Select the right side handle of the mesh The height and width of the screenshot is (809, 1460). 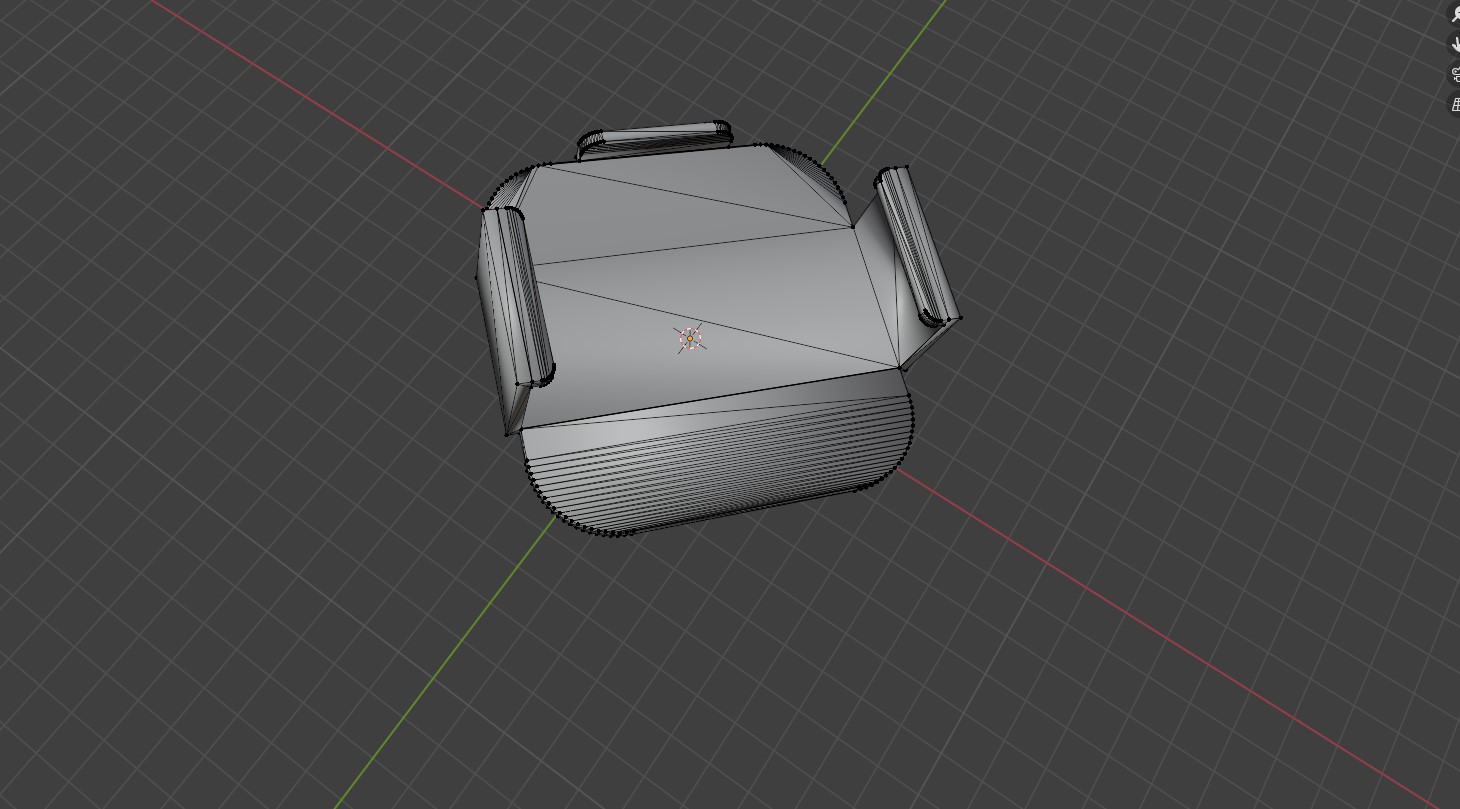pyautogui.click(x=917, y=246)
